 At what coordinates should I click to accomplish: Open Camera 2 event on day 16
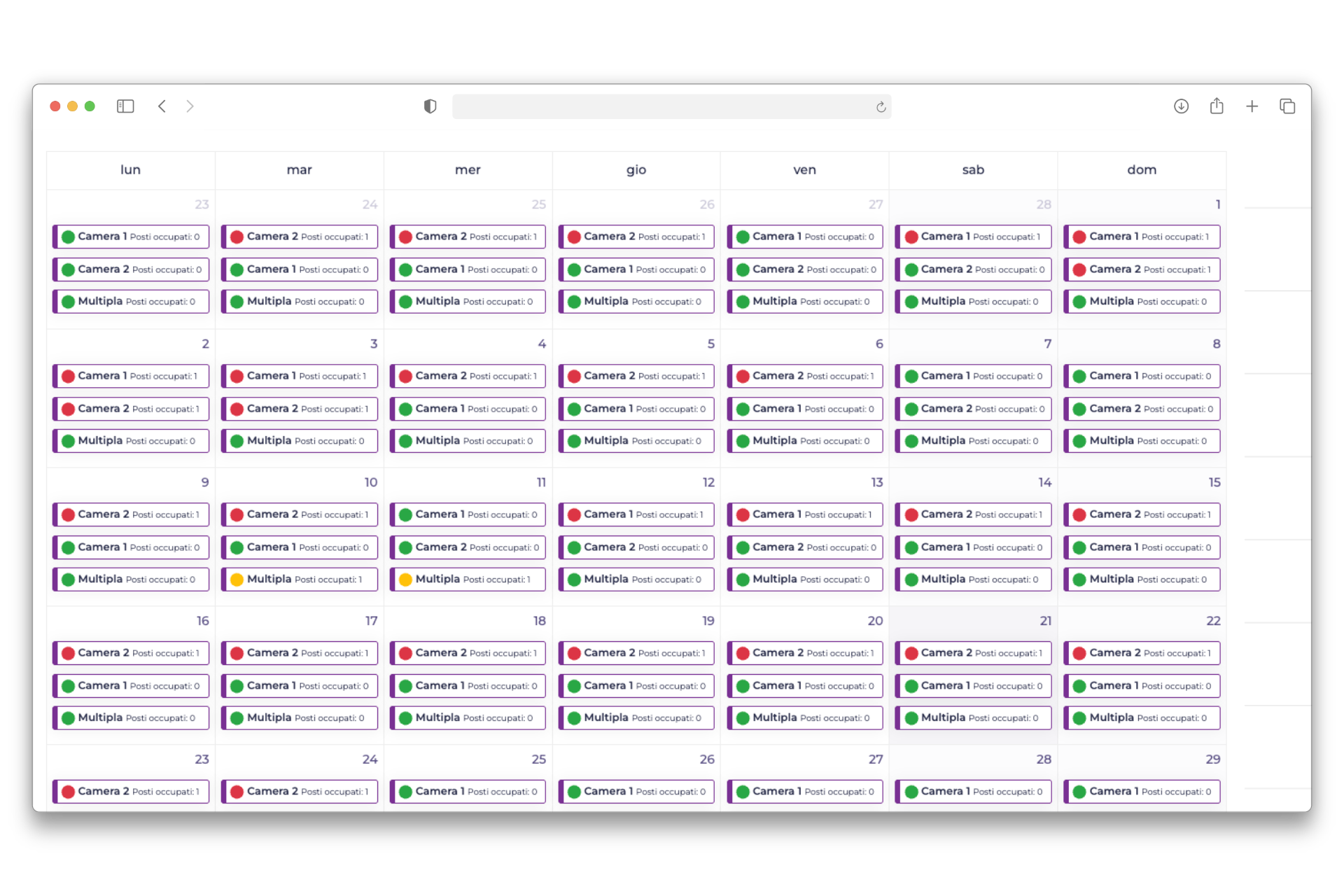pyautogui.click(x=131, y=653)
